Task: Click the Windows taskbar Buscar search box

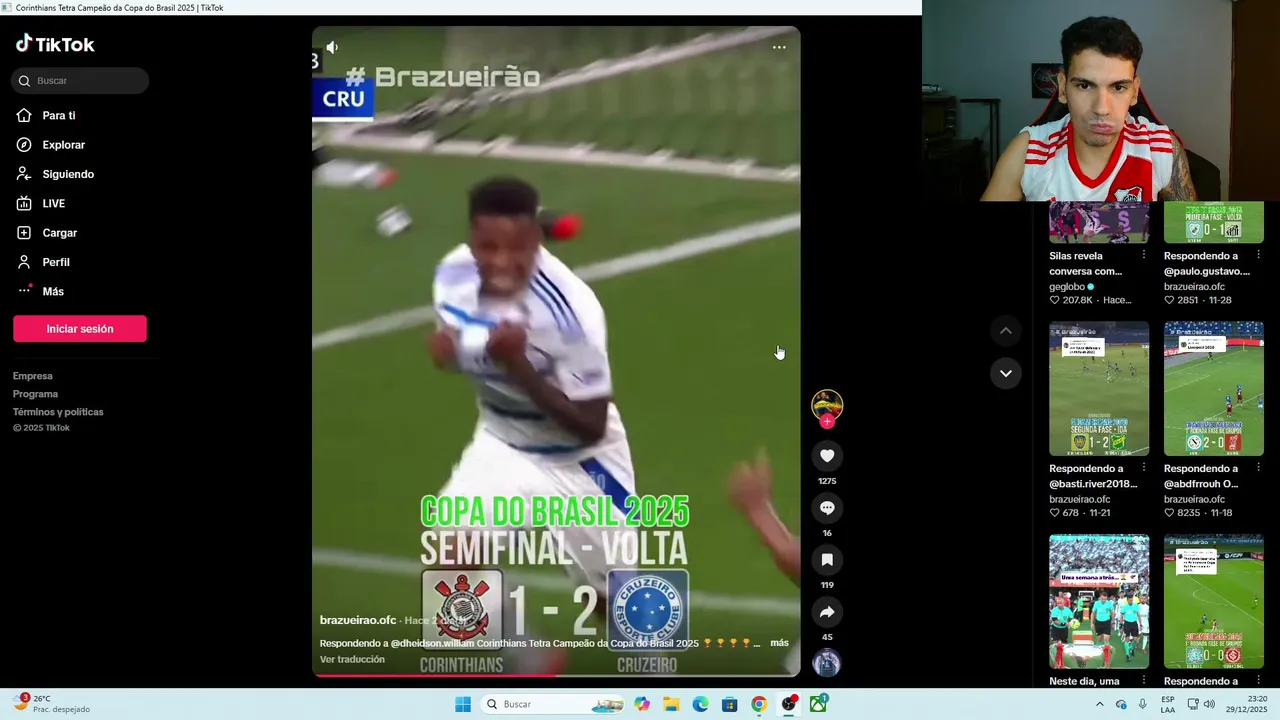Action: [x=552, y=704]
